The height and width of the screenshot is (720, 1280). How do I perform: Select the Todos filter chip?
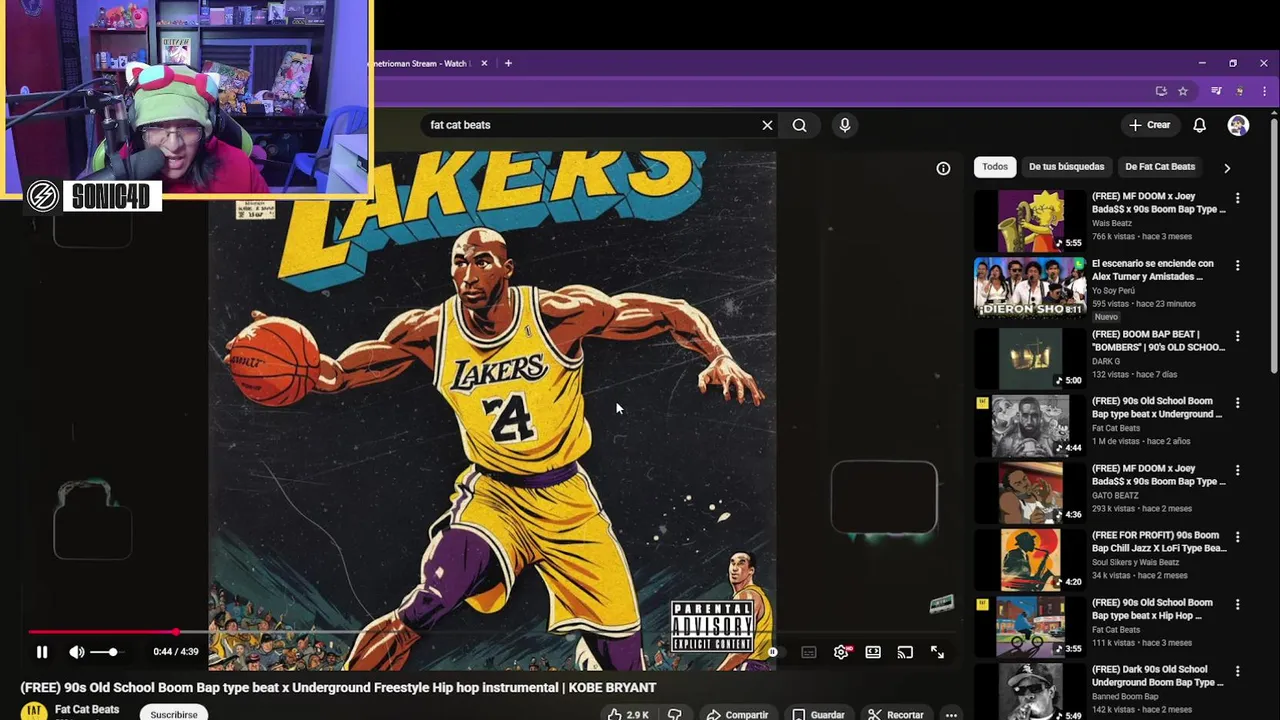coord(995,167)
